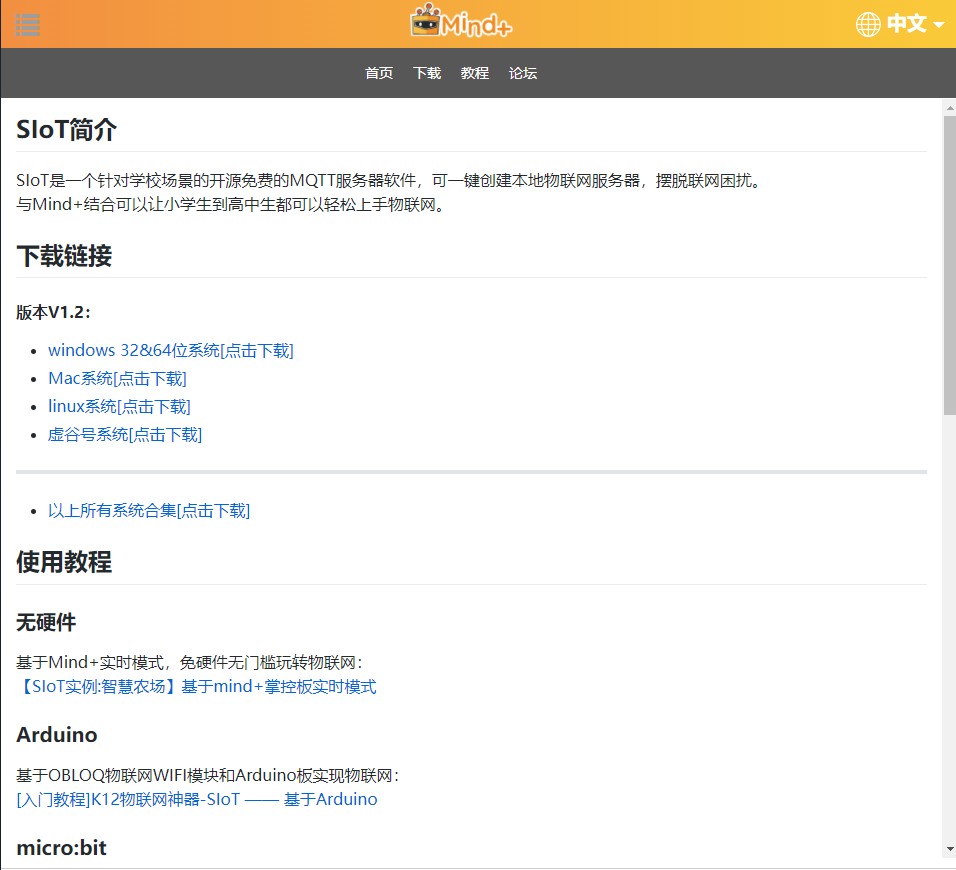The height and width of the screenshot is (870, 956).
Task: Download 以上所有系统合集 package
Action: (149, 510)
